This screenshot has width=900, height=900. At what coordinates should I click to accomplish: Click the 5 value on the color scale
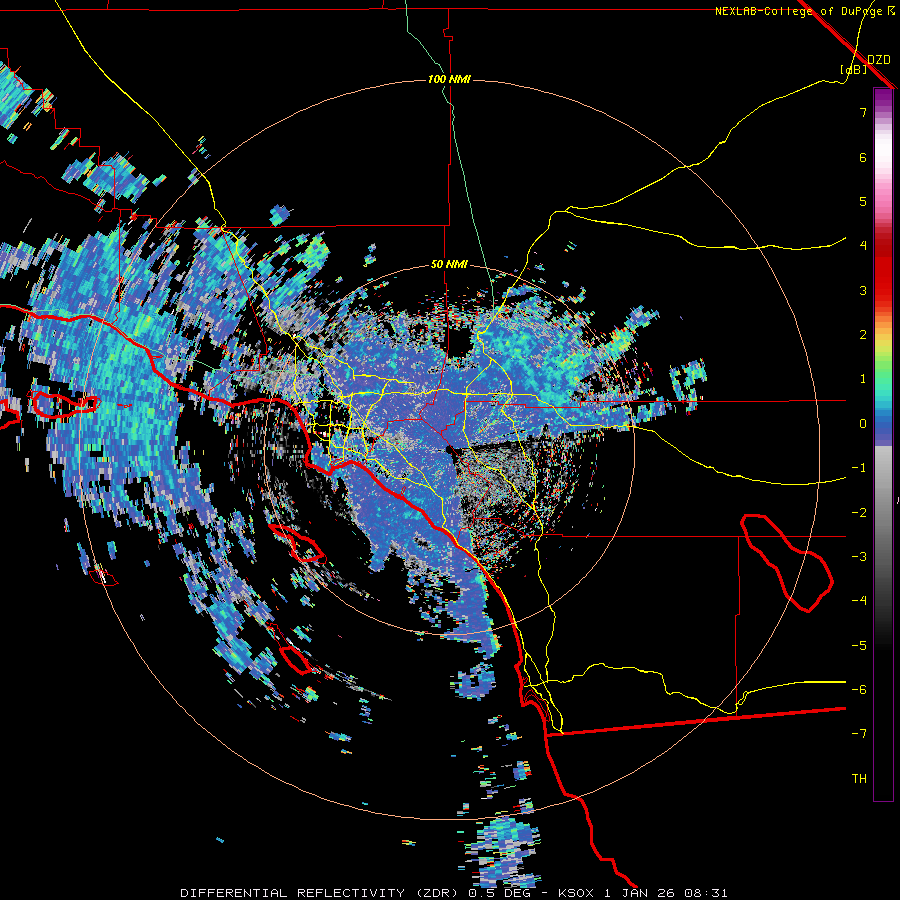(x=863, y=201)
